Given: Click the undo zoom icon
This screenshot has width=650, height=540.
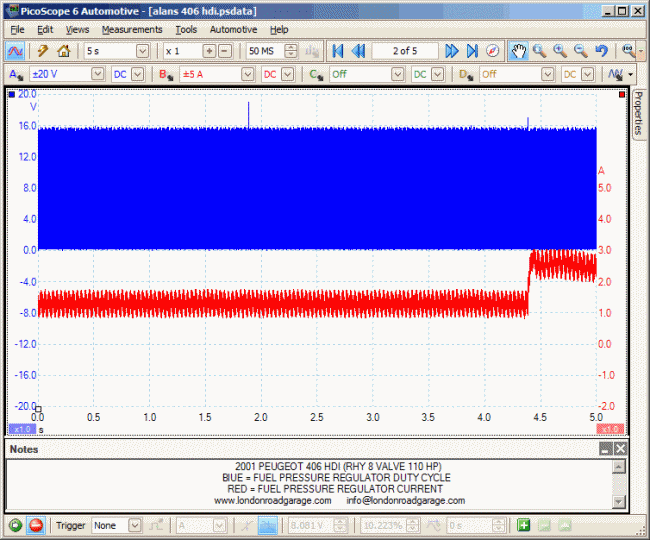Looking at the screenshot, I should 601,51.
